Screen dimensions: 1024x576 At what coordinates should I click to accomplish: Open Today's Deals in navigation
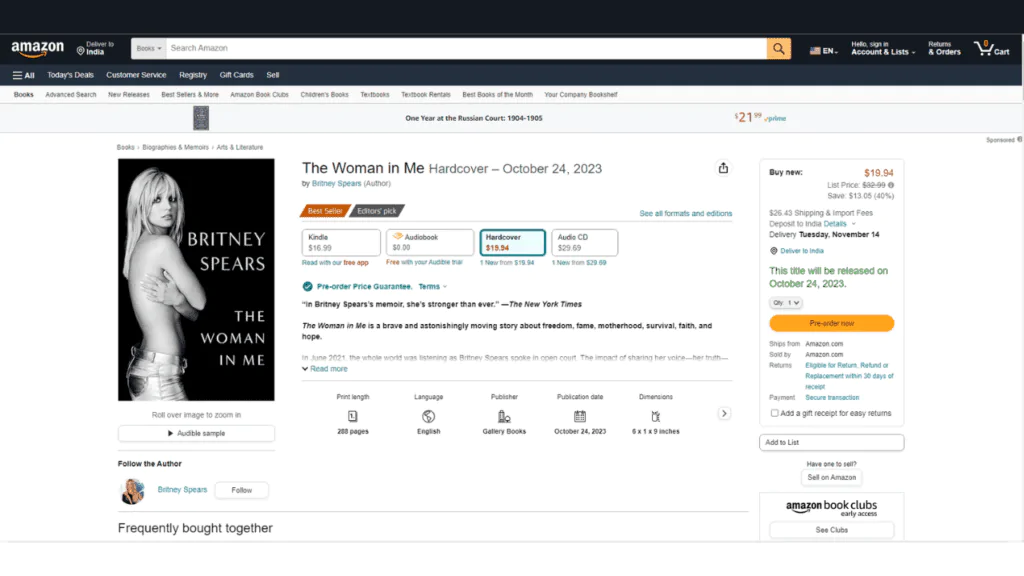click(71, 75)
